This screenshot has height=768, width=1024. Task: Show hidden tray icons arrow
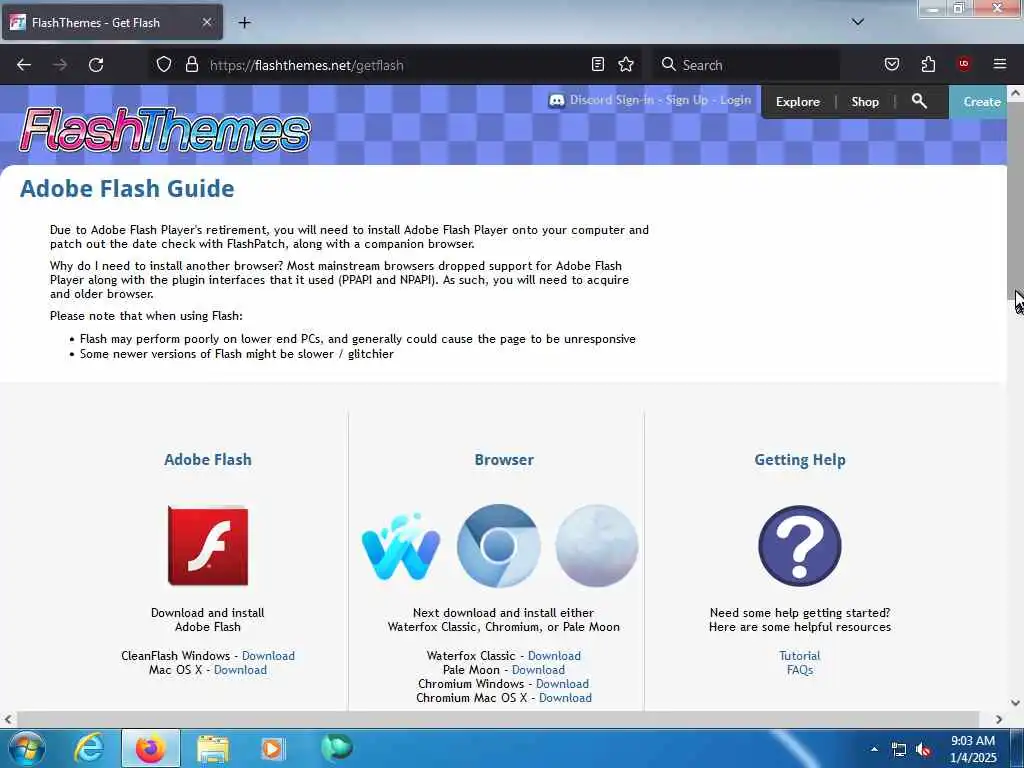[x=874, y=749]
